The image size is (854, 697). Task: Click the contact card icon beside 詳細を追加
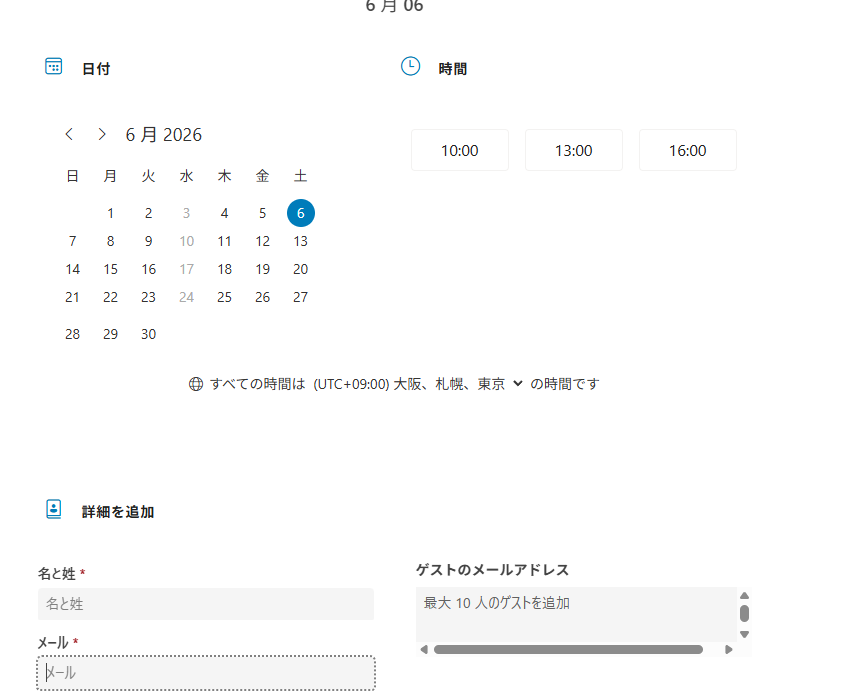[53, 509]
